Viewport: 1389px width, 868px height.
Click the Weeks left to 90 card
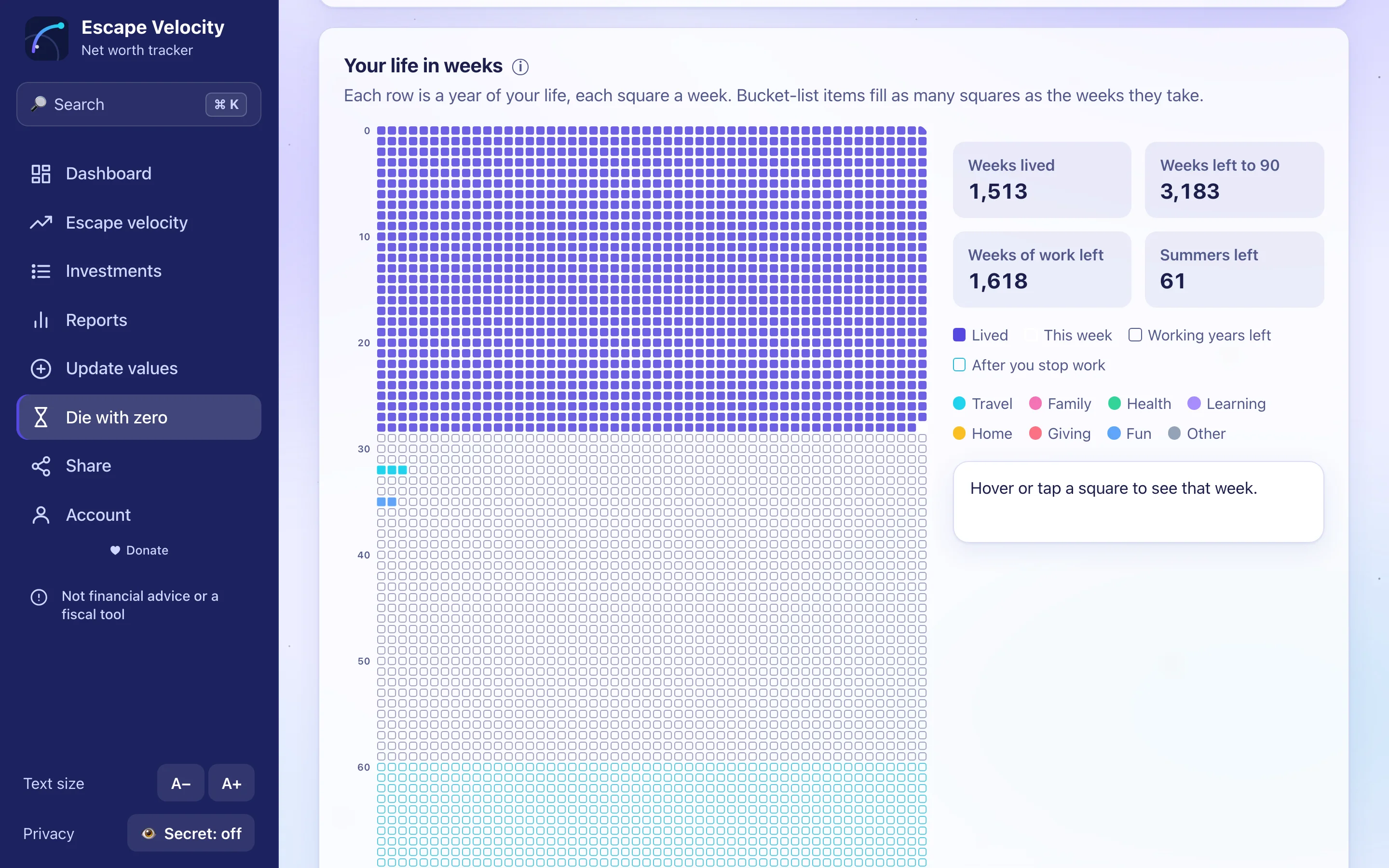[1234, 180]
